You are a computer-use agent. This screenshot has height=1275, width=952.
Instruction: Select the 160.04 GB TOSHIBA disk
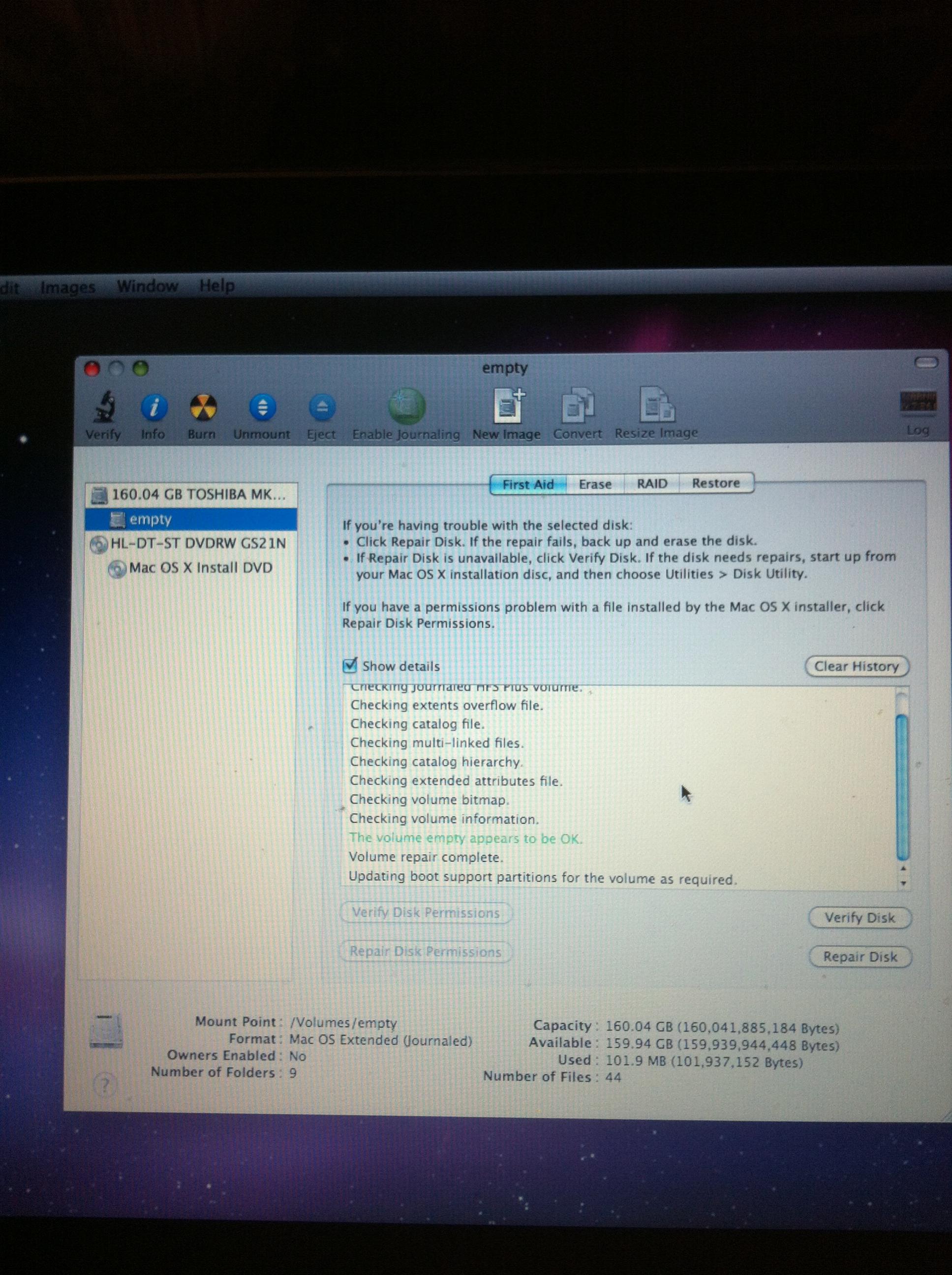(191, 495)
